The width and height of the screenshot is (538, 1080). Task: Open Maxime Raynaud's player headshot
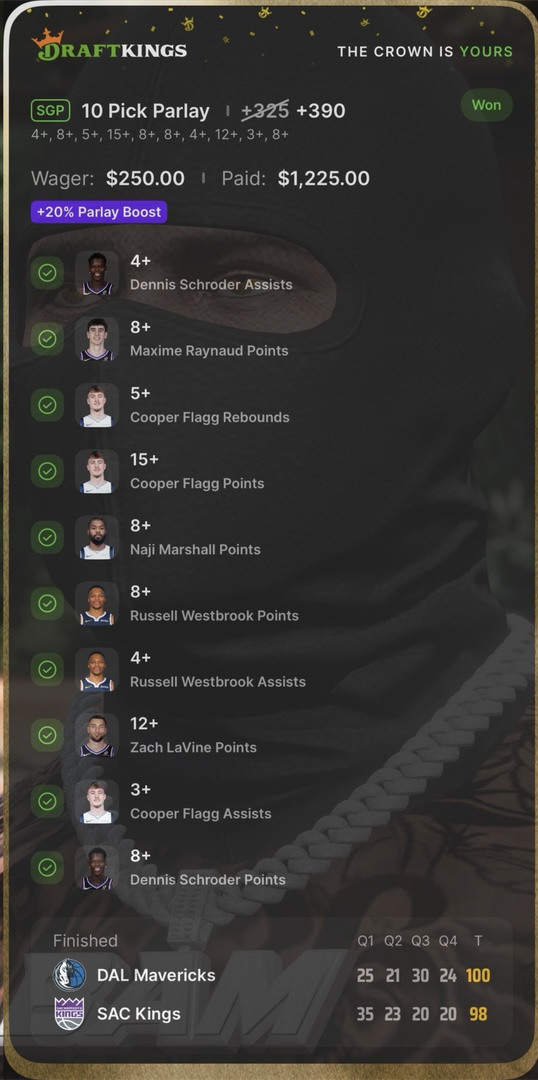click(97, 339)
